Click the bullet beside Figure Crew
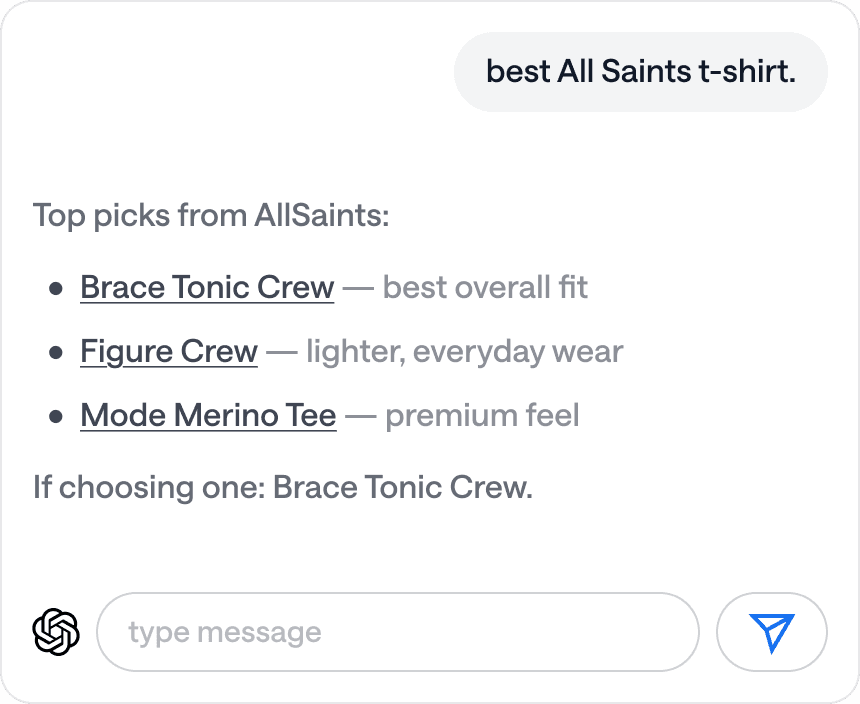This screenshot has height=704, width=860. pos(56,353)
